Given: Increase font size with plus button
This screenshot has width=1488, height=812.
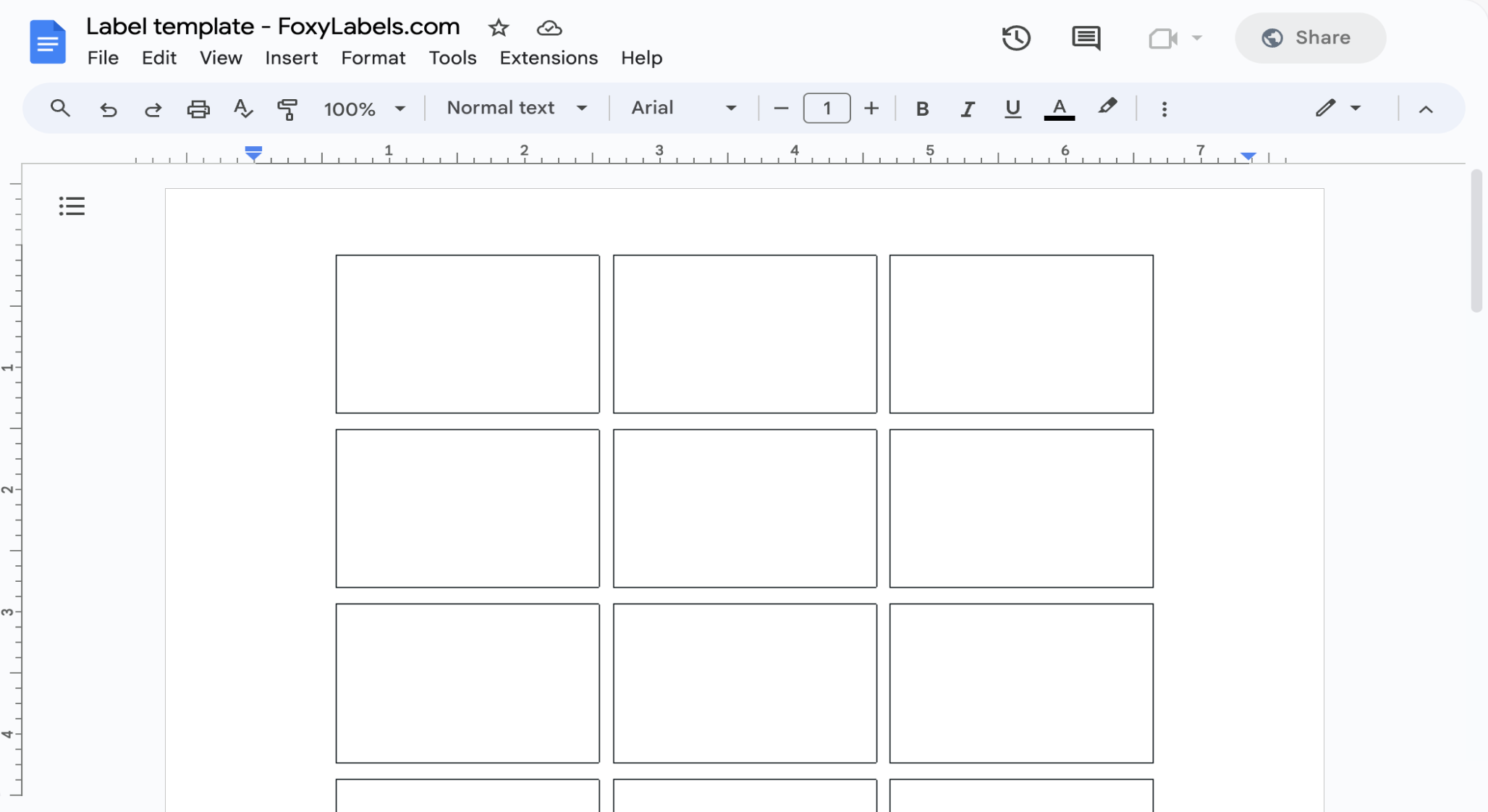Looking at the screenshot, I should coord(871,109).
